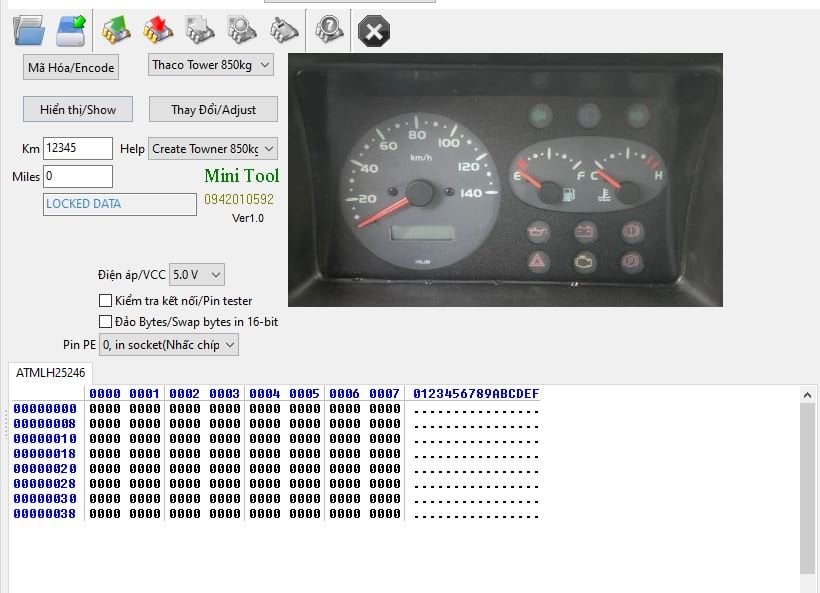Click the Hiển thị/Show button
Image resolution: width=820 pixels, height=593 pixels.
click(78, 109)
